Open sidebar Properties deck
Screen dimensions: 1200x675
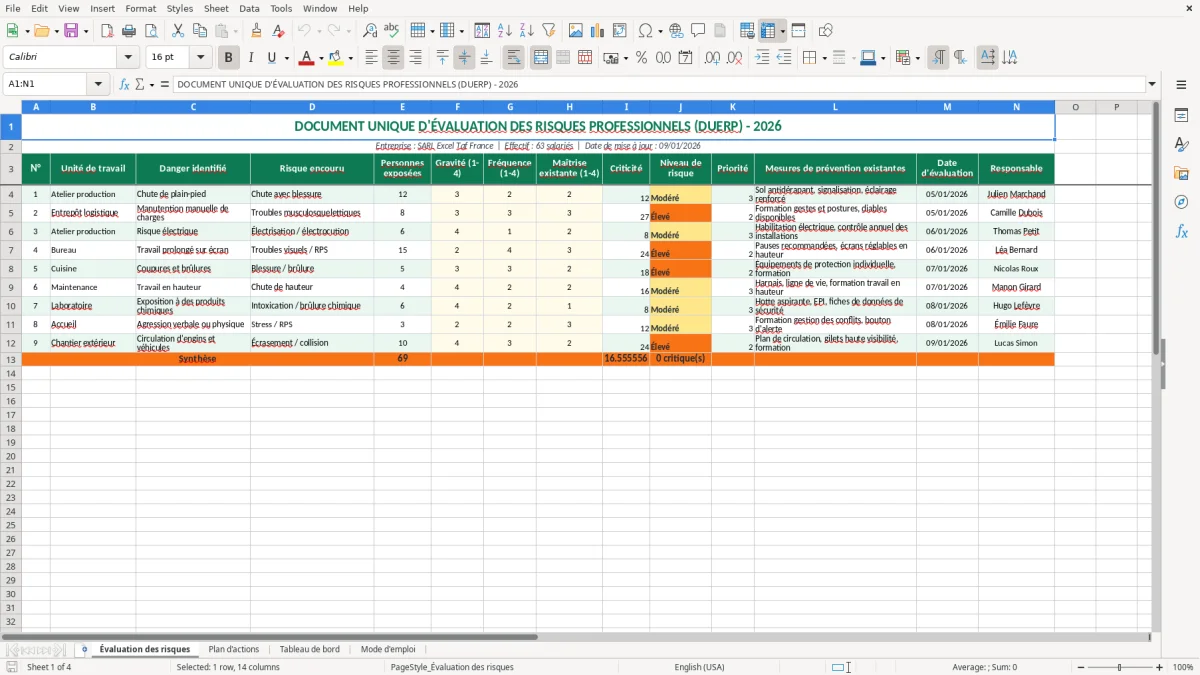[1181, 115]
